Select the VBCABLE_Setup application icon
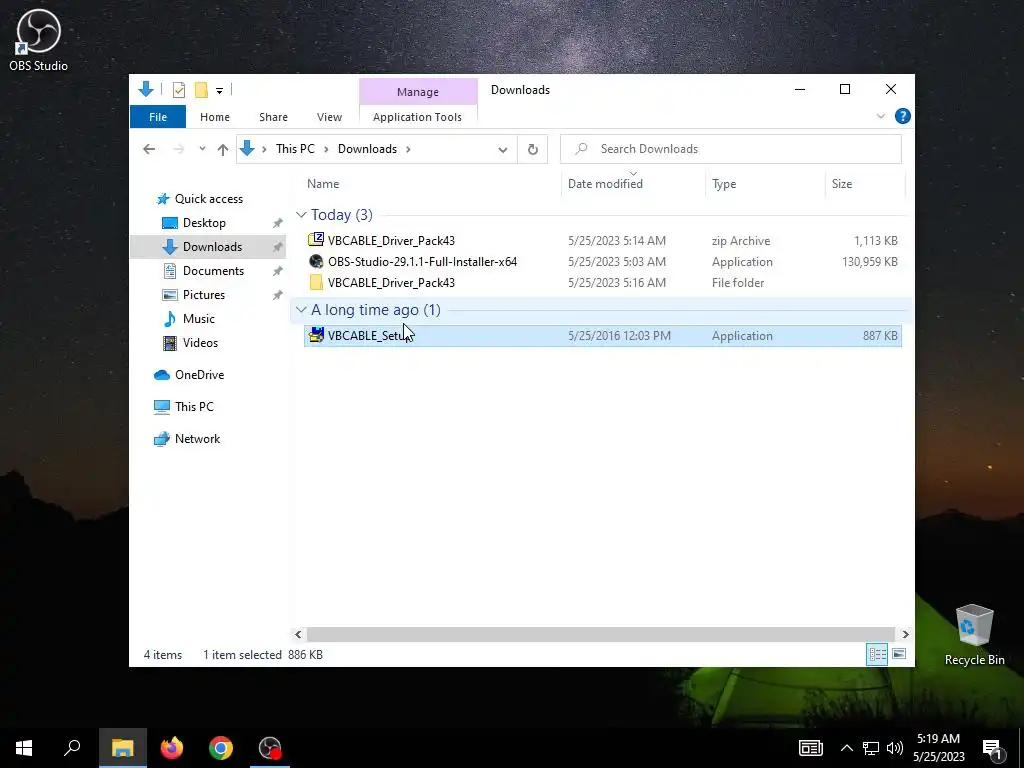 tap(316, 335)
